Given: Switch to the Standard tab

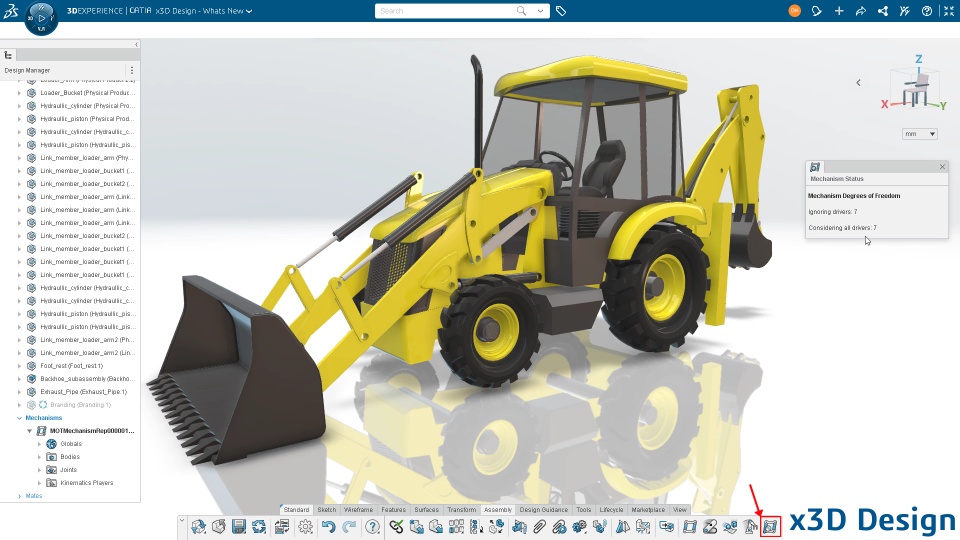Looking at the screenshot, I should click(x=296, y=509).
